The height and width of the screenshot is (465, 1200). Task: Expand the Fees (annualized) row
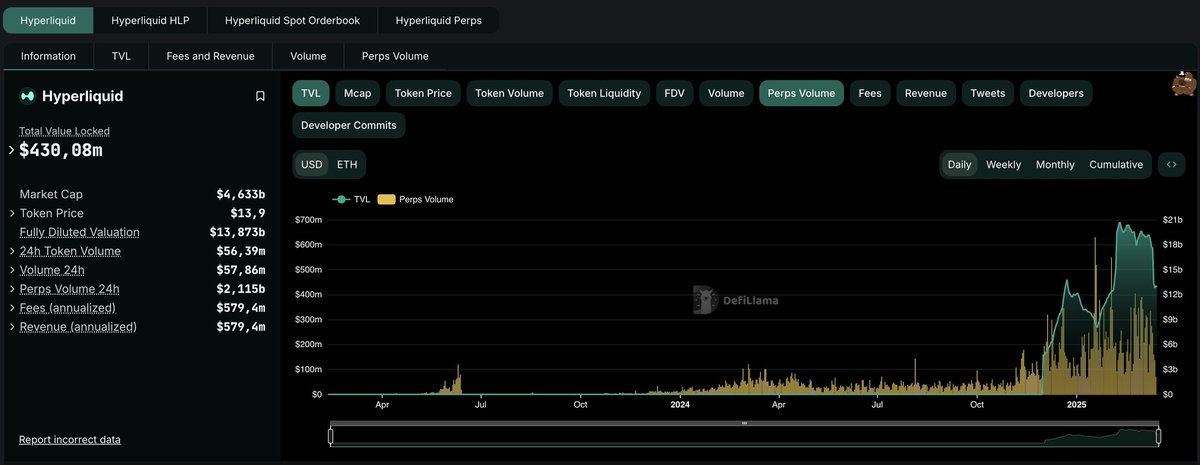12,308
